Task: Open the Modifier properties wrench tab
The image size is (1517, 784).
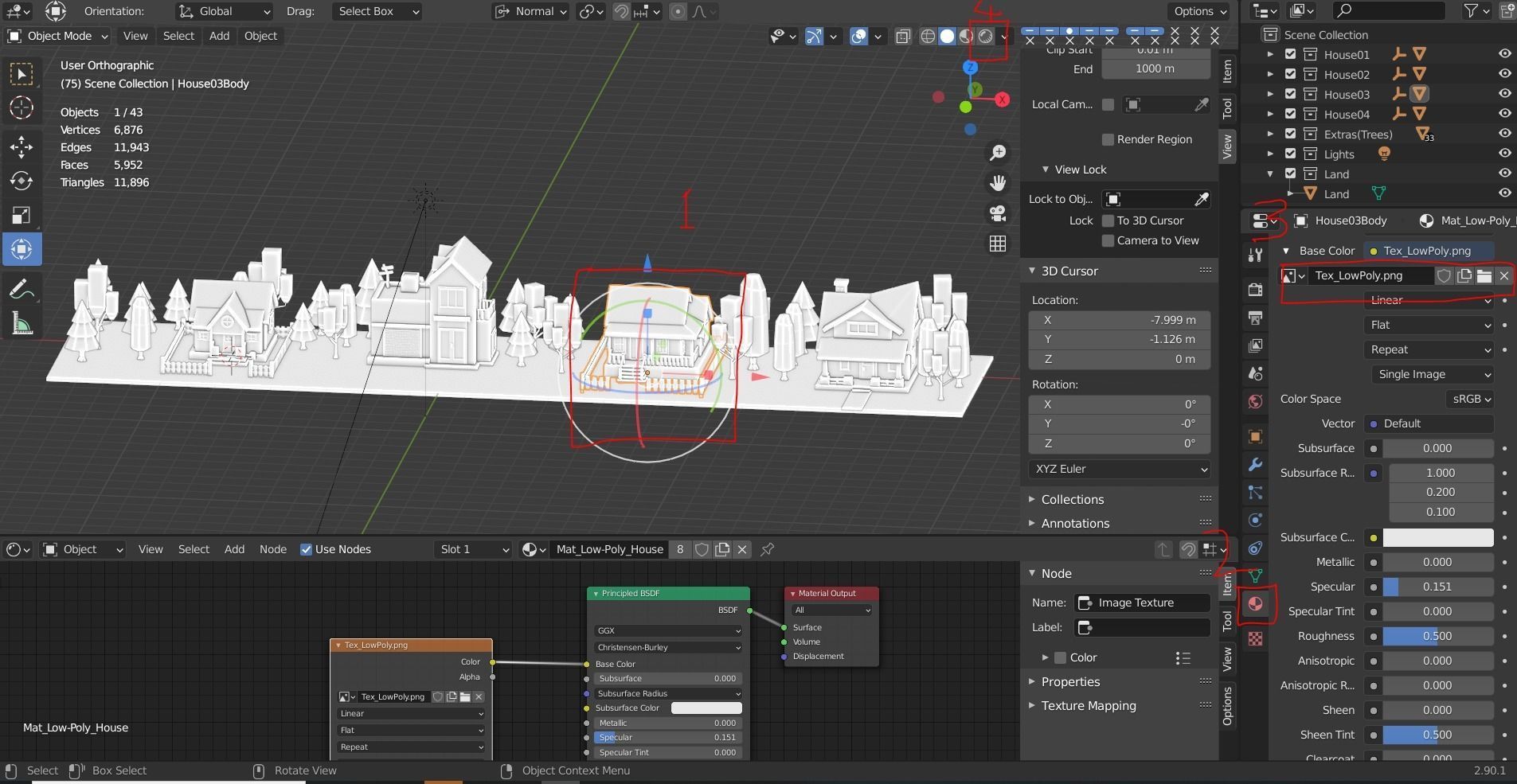Action: [1255, 464]
